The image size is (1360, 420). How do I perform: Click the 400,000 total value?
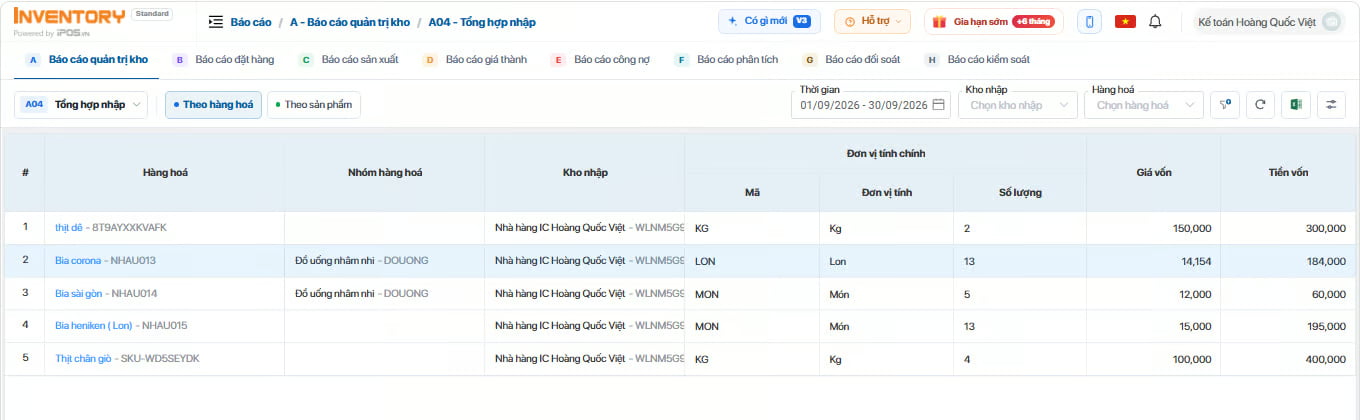click(1326, 359)
